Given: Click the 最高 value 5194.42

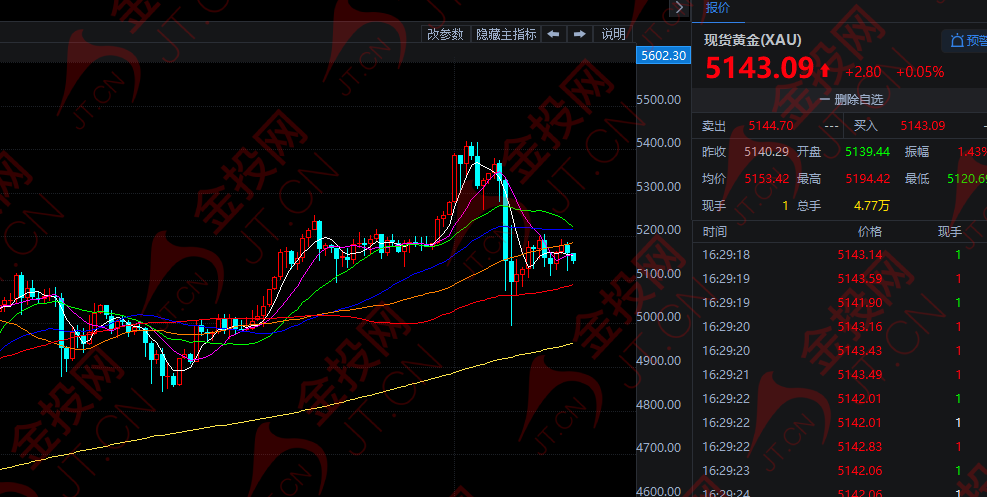Looking at the screenshot, I should click(x=867, y=179).
